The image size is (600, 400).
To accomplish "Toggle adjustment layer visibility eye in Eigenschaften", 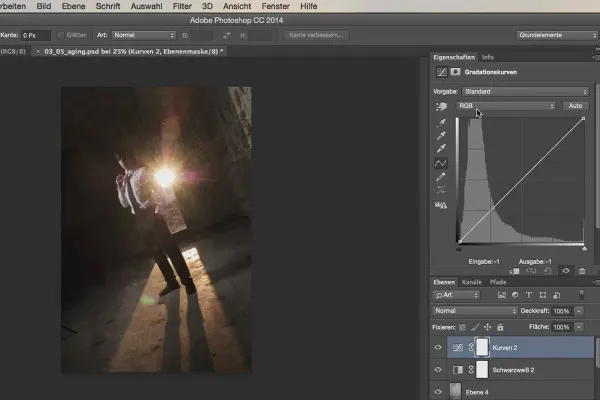I will pyautogui.click(x=566, y=271).
